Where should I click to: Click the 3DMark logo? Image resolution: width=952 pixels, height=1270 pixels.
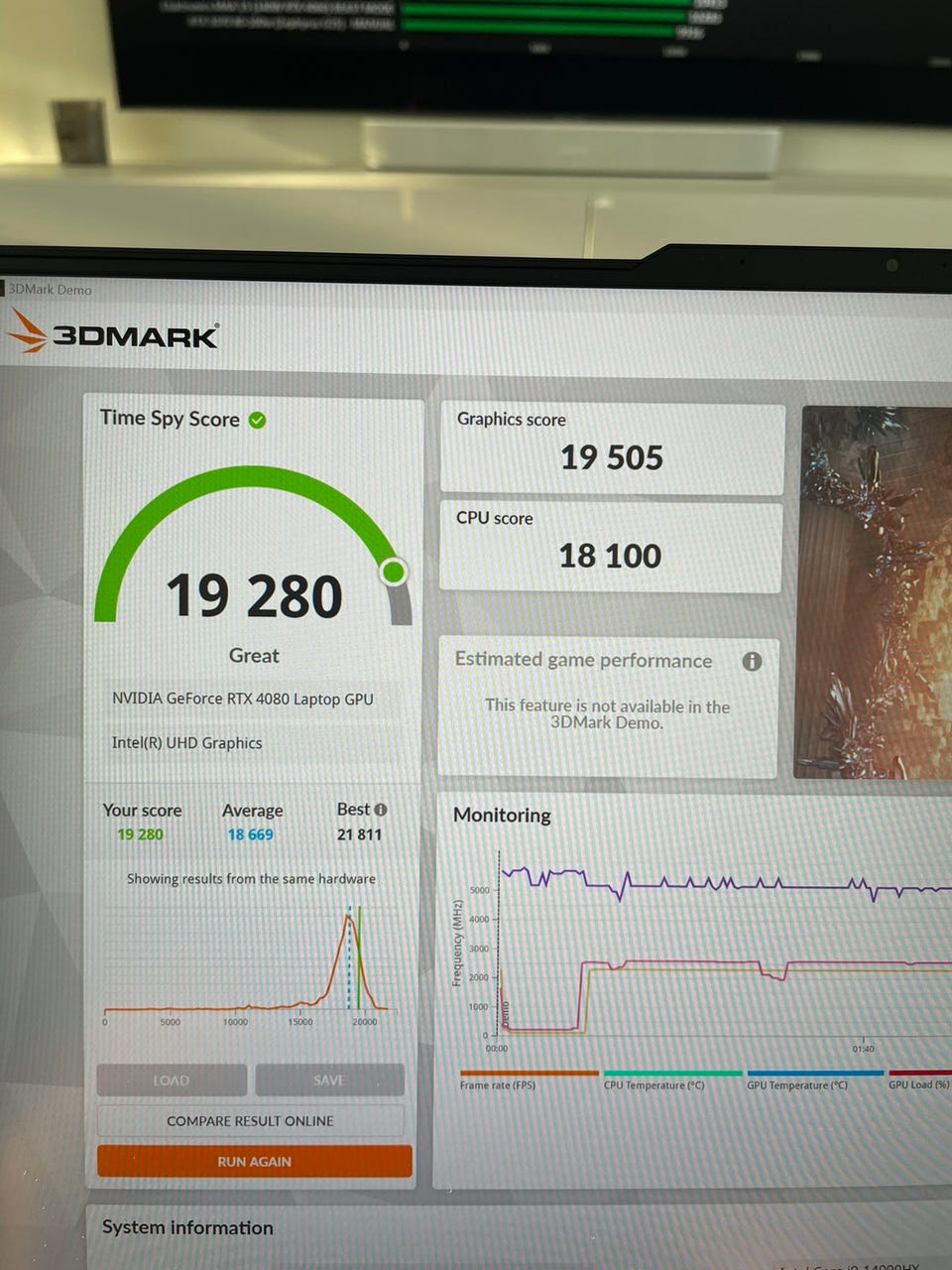(x=113, y=332)
